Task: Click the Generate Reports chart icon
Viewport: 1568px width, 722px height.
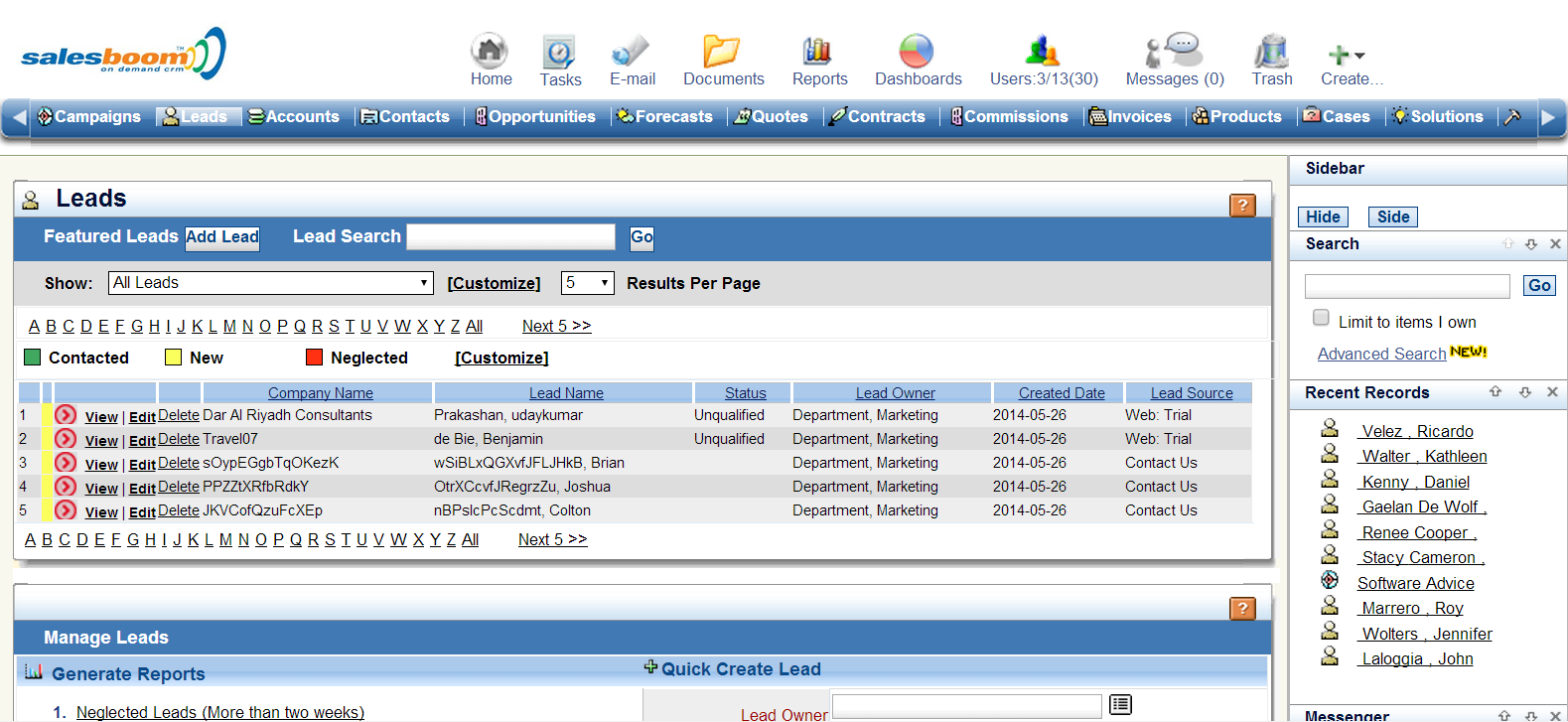Action: 33,672
